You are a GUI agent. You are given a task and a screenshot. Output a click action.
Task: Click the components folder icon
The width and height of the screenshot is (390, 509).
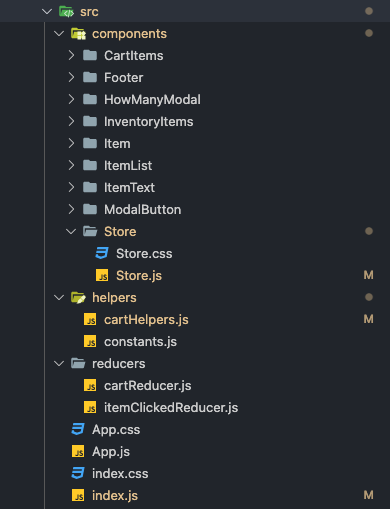[x=78, y=34]
